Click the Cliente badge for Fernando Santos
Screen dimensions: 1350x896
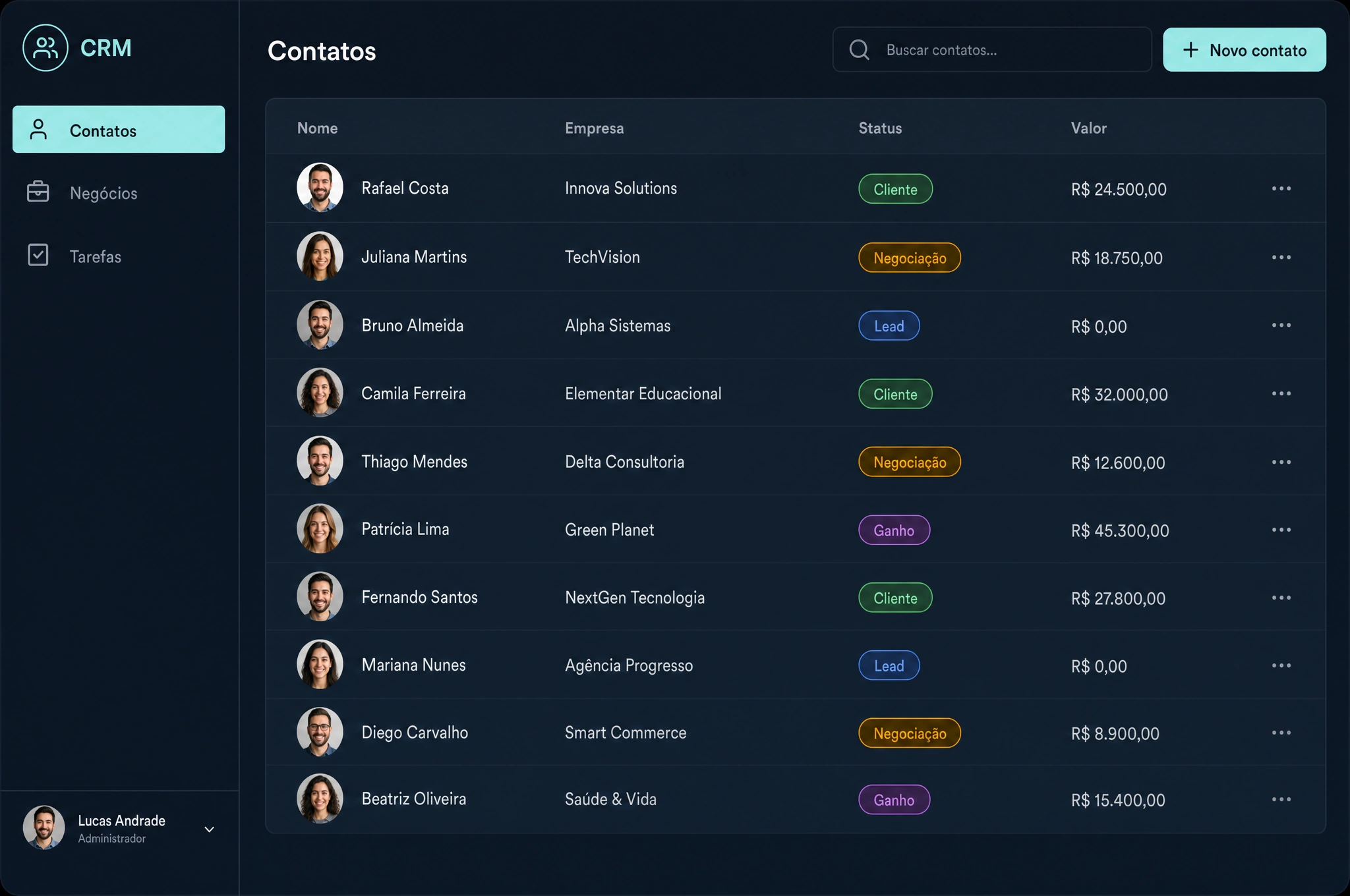895,598
